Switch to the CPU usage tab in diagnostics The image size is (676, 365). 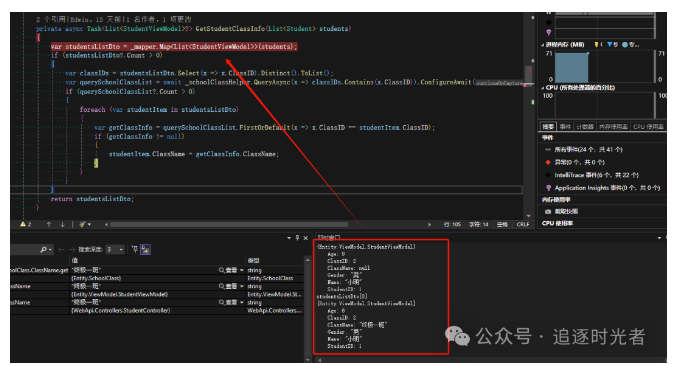point(648,127)
